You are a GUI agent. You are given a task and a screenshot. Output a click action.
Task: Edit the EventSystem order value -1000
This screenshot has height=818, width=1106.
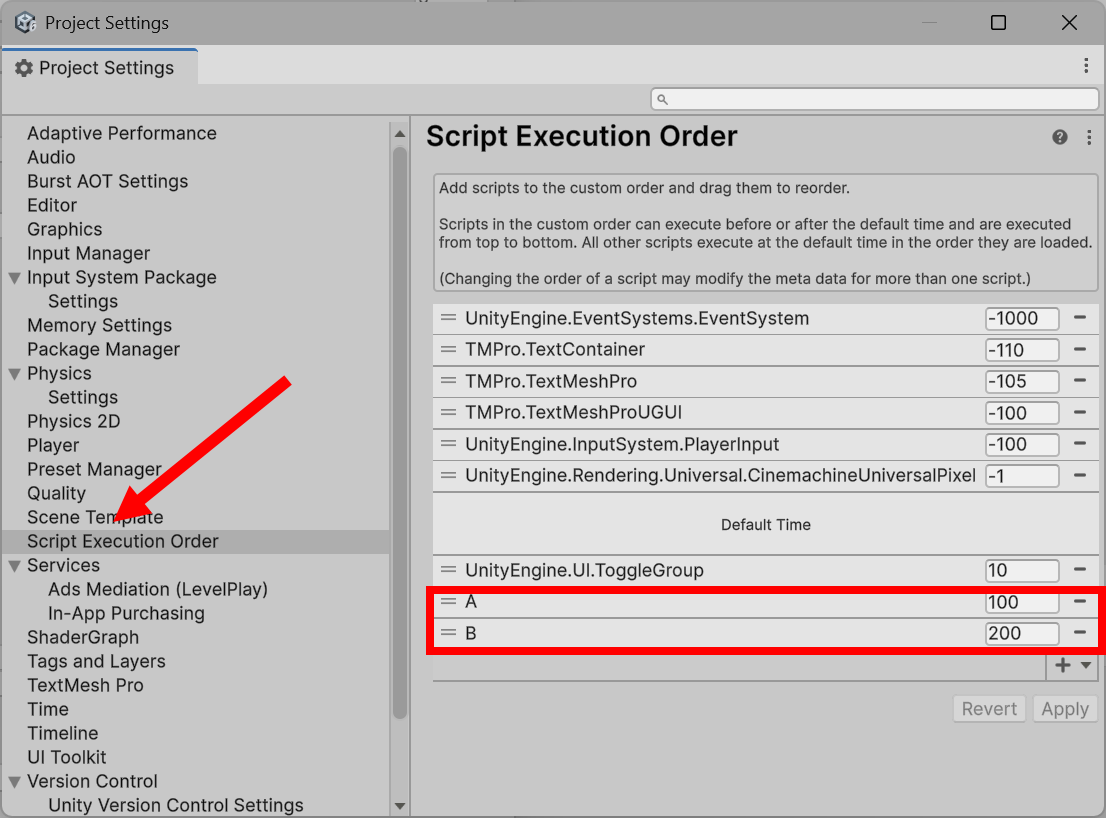click(x=1022, y=318)
